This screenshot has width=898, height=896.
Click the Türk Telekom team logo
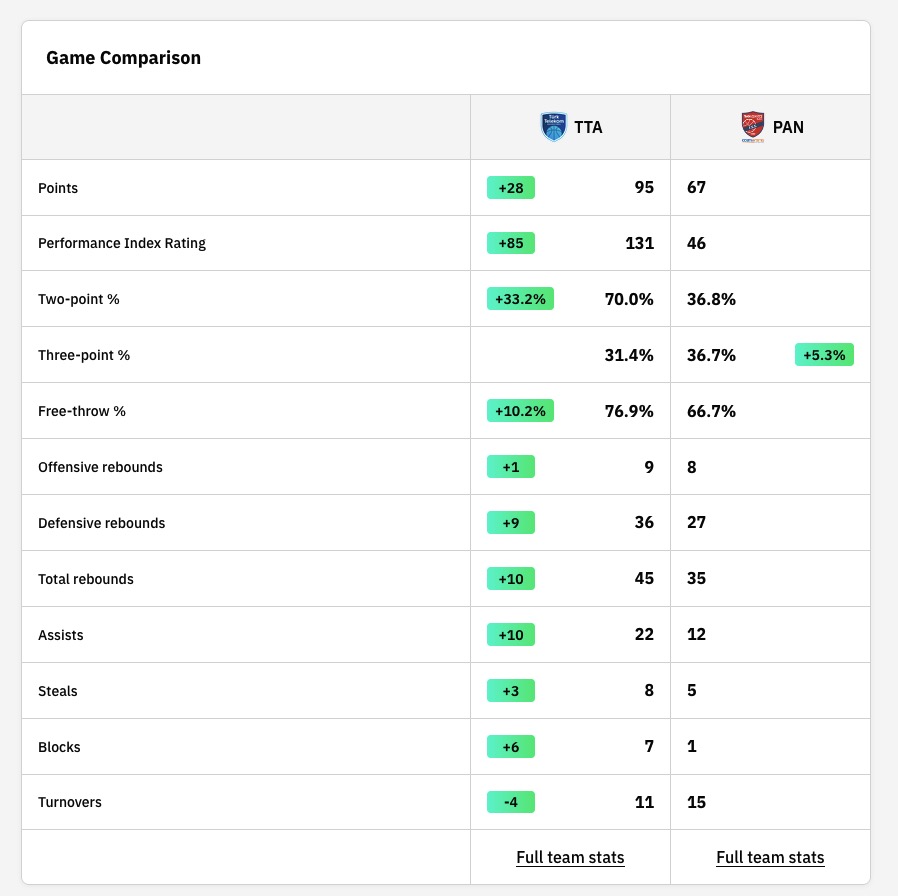553,127
